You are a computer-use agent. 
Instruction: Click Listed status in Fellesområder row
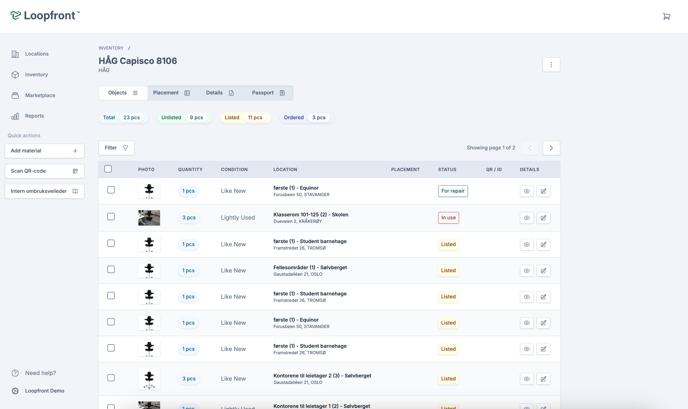[x=448, y=271]
